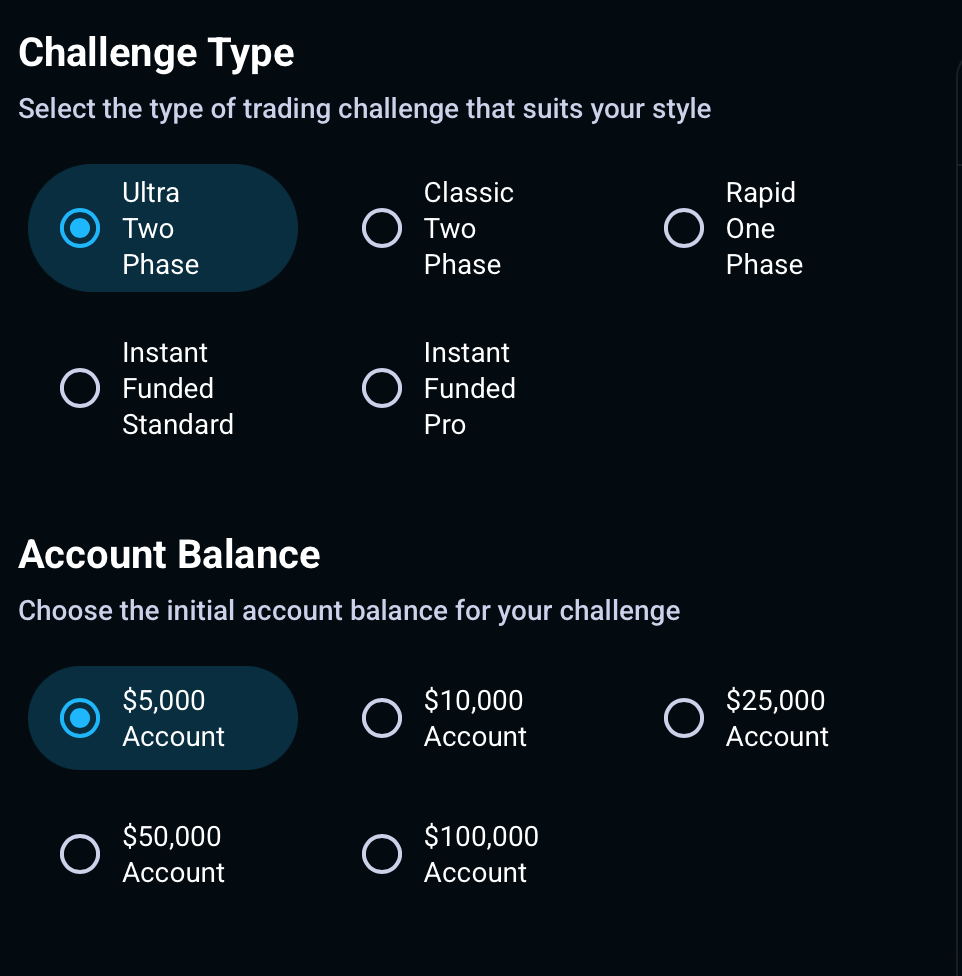Pick the Rapid One Phase radio circle

(x=683, y=229)
